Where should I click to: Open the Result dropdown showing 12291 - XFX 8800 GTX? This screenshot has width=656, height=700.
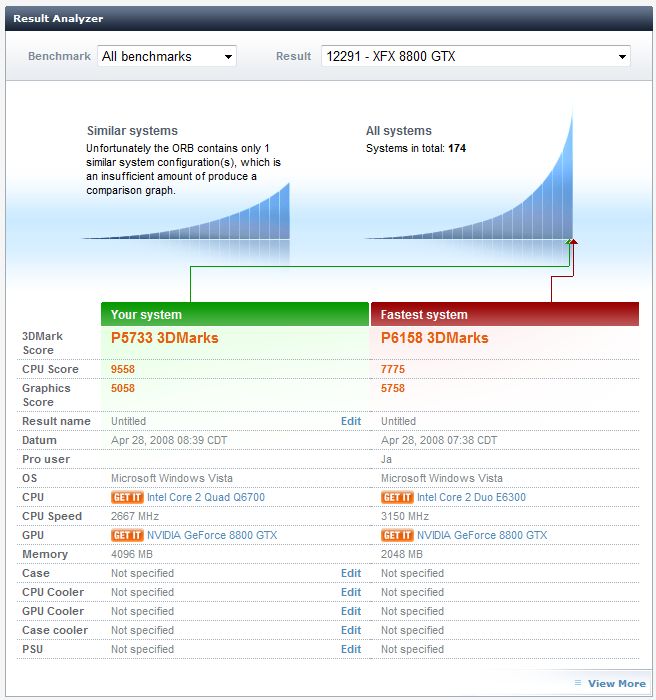coord(476,56)
